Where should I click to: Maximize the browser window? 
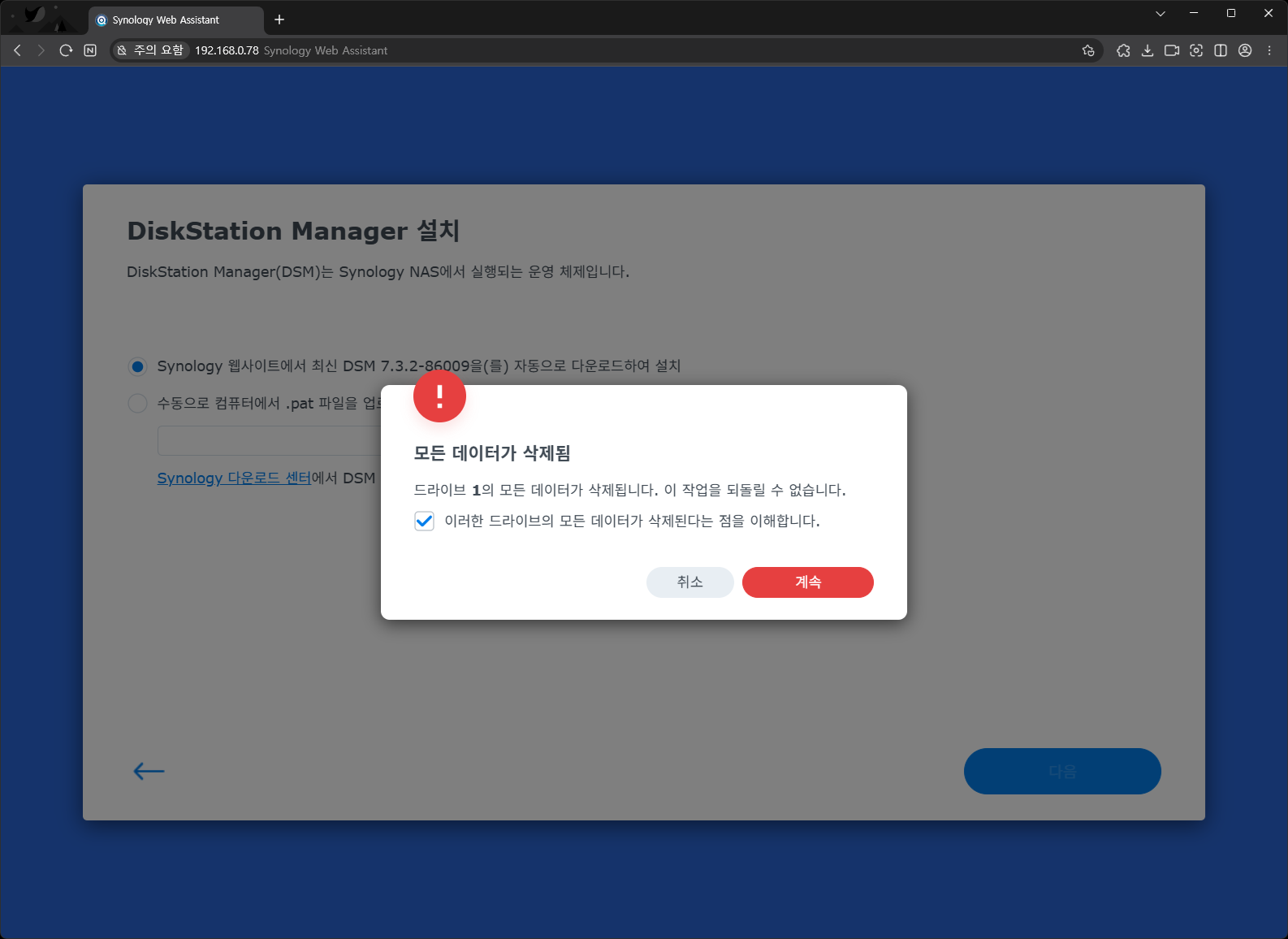[x=1231, y=13]
